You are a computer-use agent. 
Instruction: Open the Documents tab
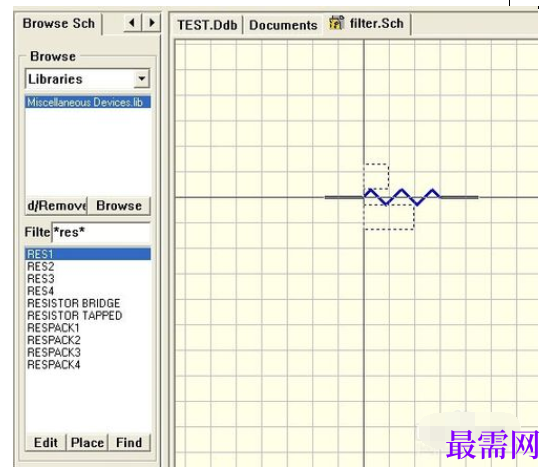pos(283,25)
